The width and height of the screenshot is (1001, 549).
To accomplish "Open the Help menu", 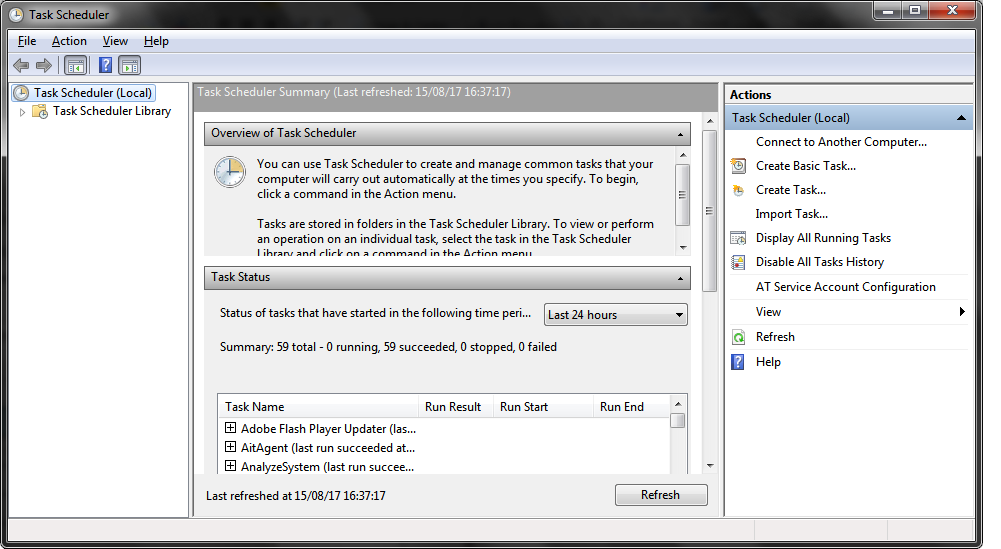I will coord(156,41).
